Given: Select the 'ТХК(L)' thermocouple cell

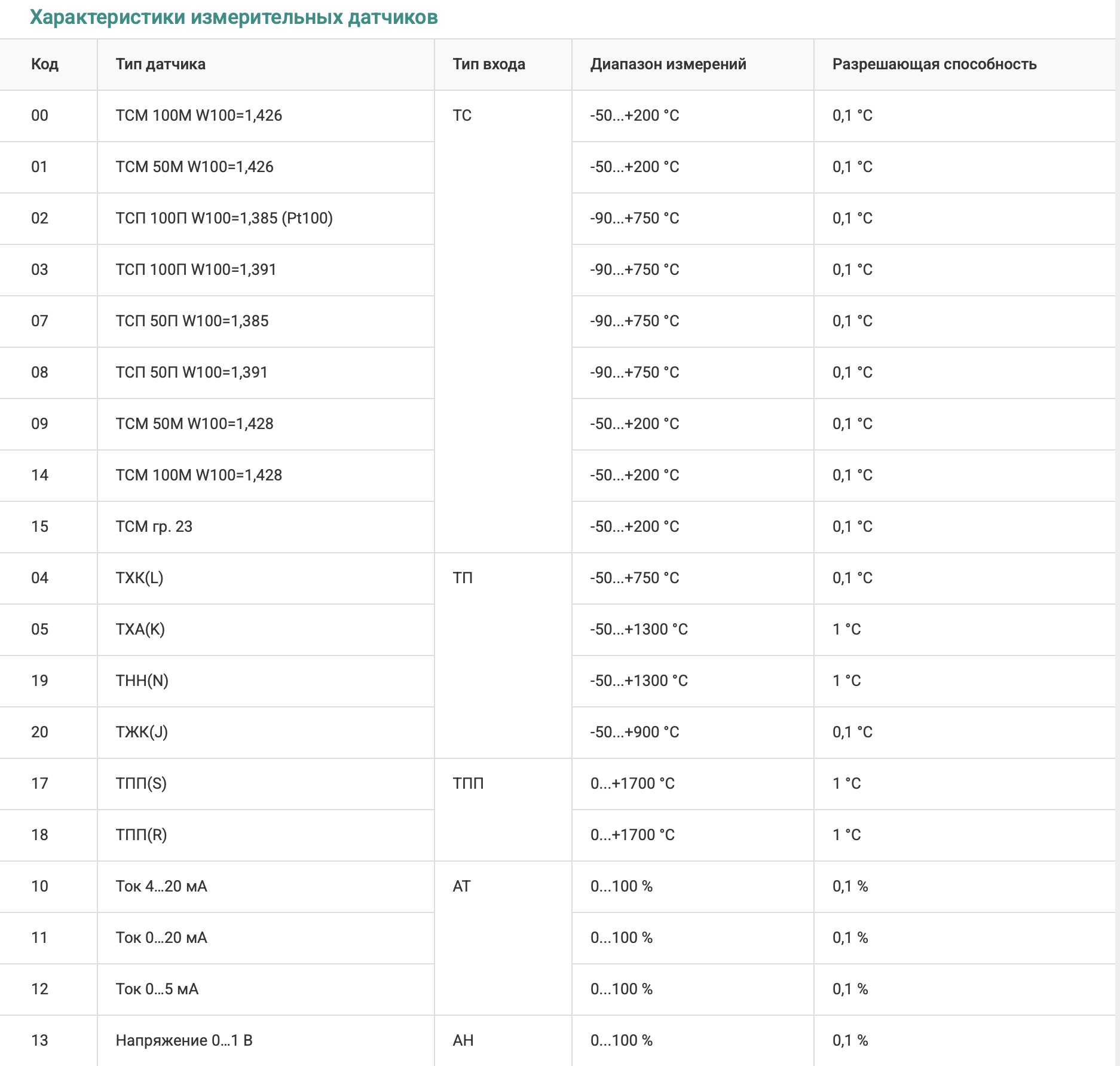Looking at the screenshot, I should coord(139,578).
